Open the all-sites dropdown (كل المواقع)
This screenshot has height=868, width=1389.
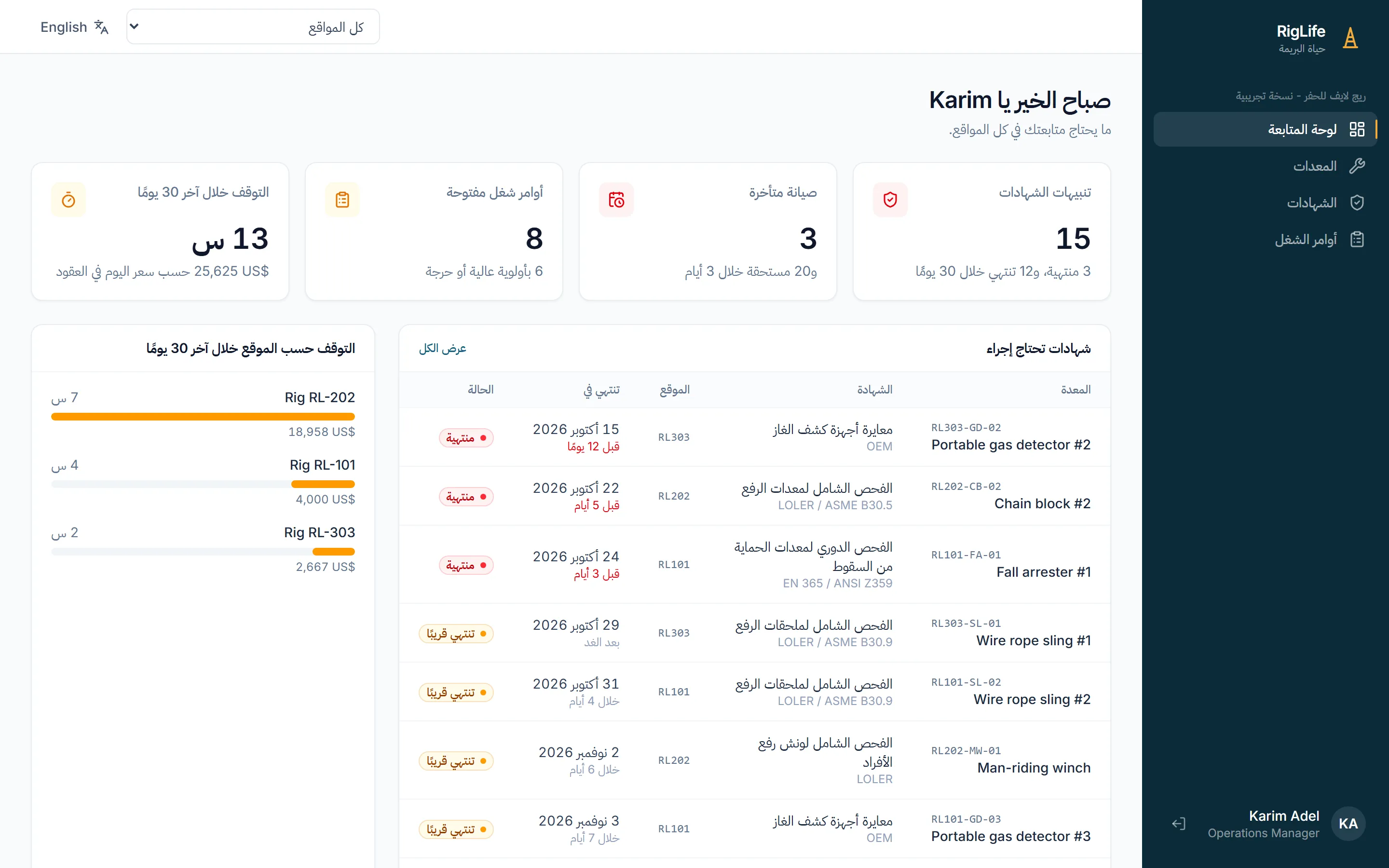253,27
